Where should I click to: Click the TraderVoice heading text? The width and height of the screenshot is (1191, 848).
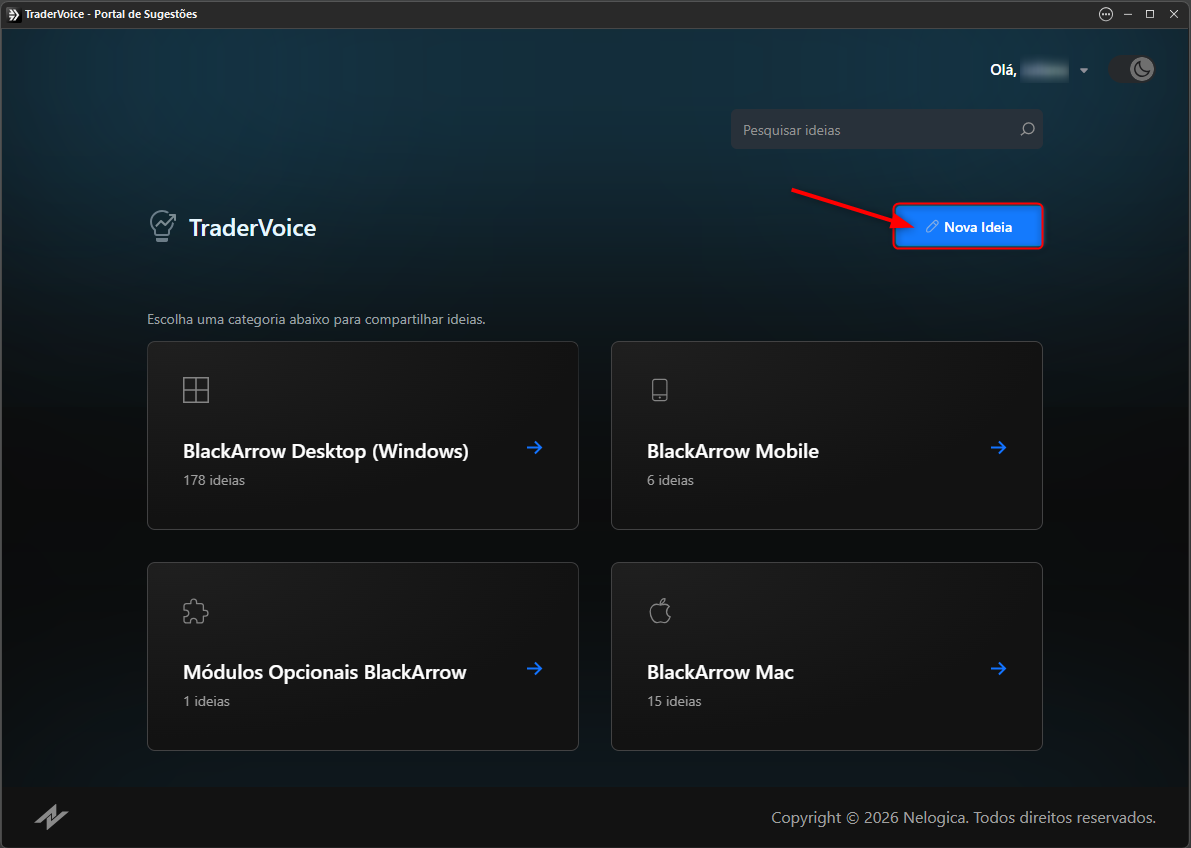tap(252, 227)
